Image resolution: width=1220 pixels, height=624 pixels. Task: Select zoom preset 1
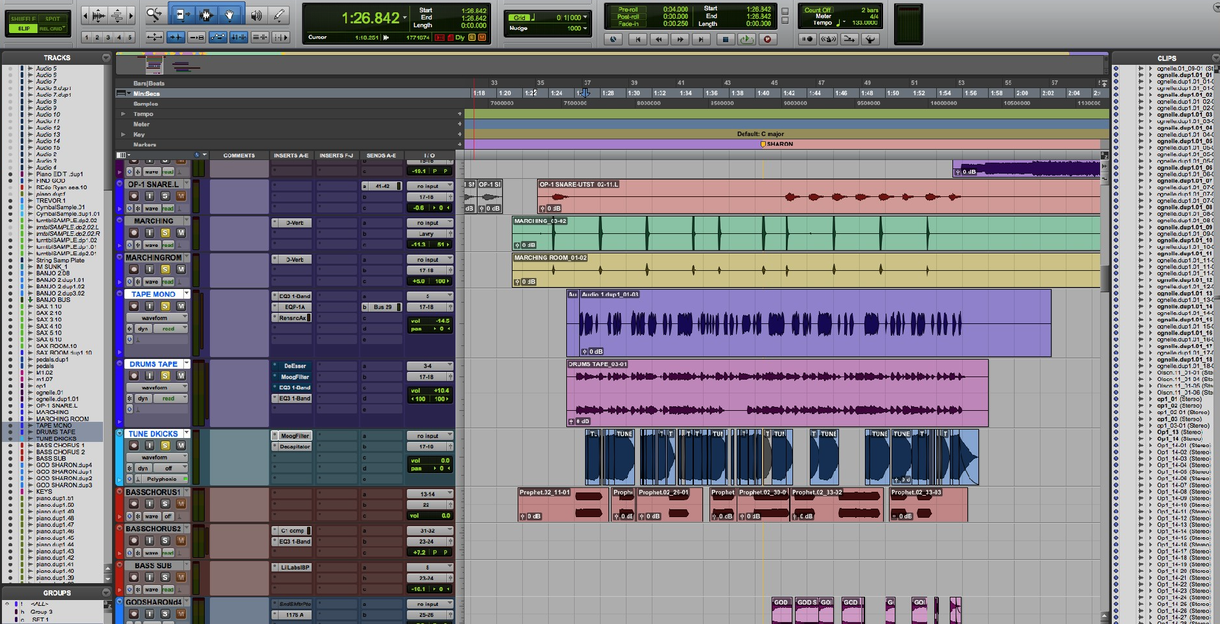click(87, 37)
